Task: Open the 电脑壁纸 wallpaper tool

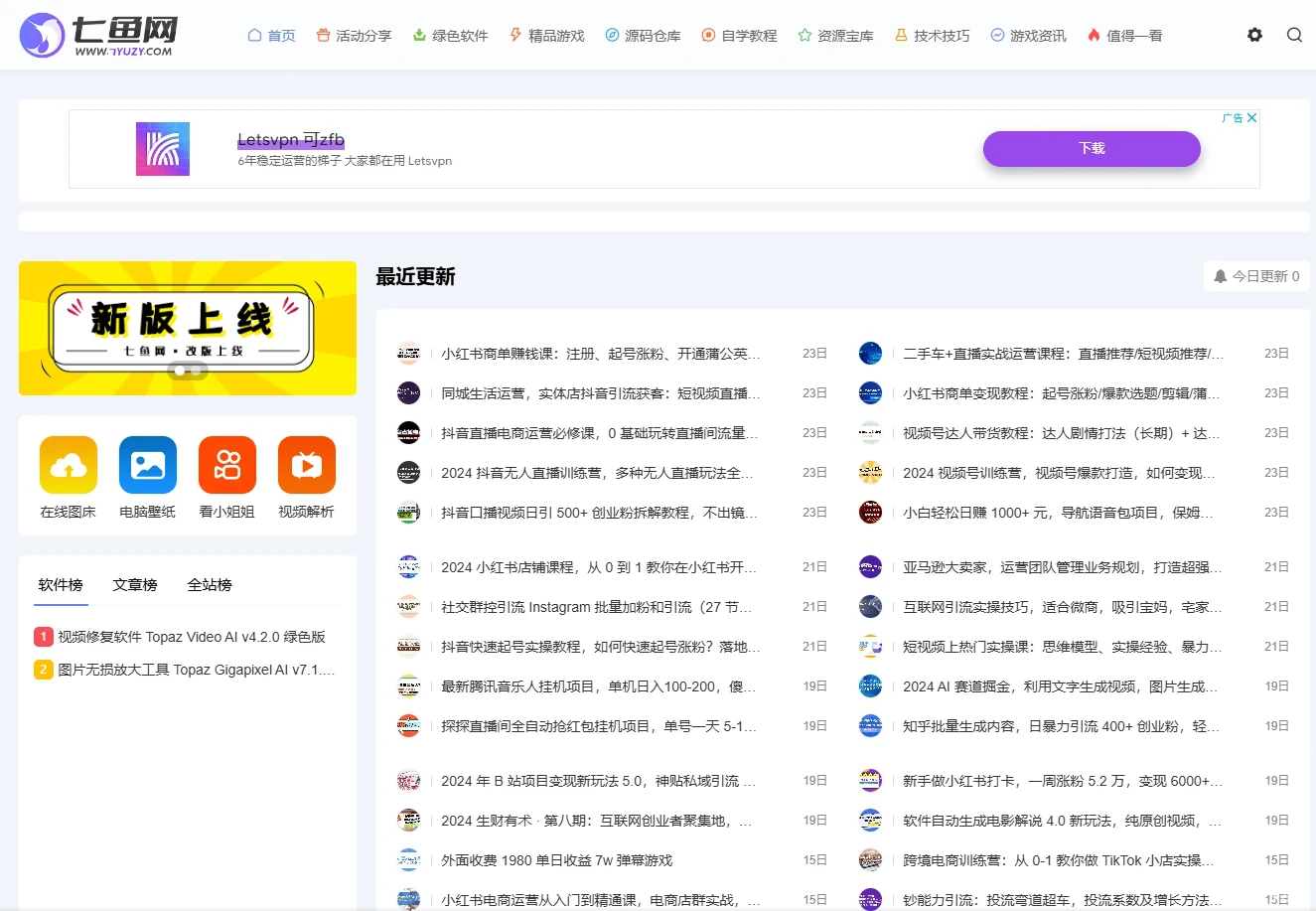Action: click(147, 477)
